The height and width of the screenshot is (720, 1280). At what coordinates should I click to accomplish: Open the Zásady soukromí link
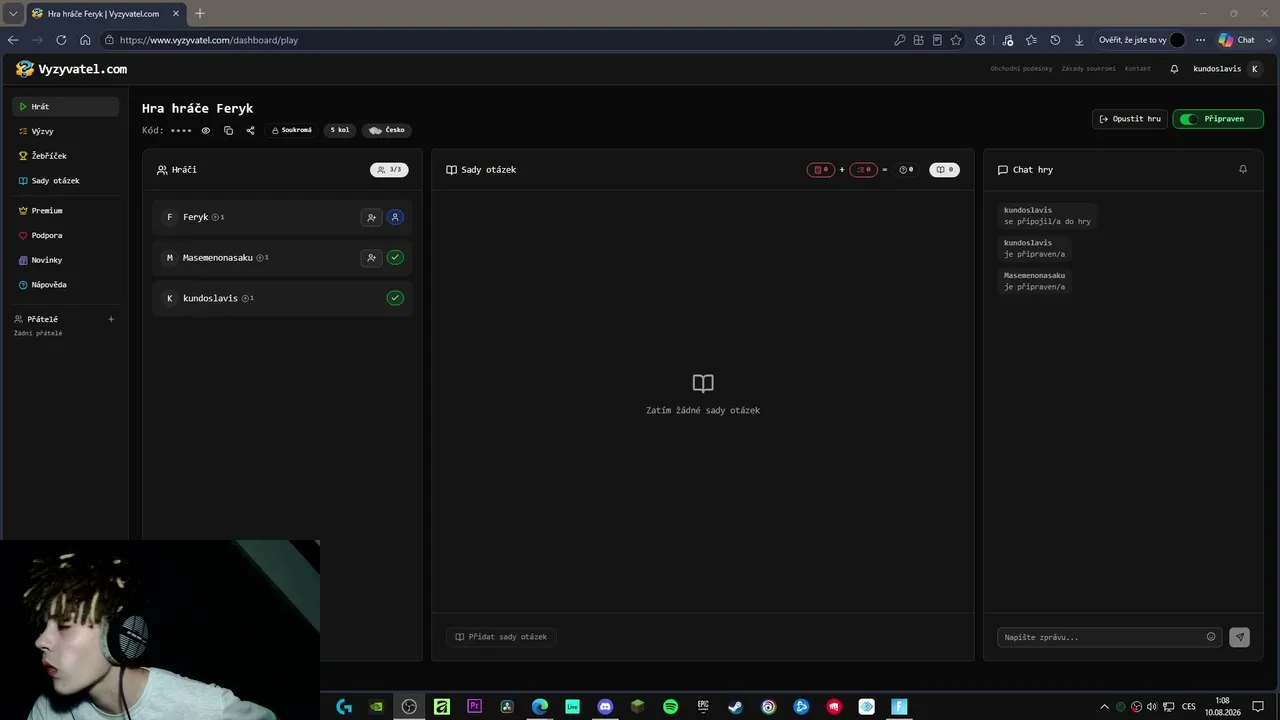point(1088,69)
